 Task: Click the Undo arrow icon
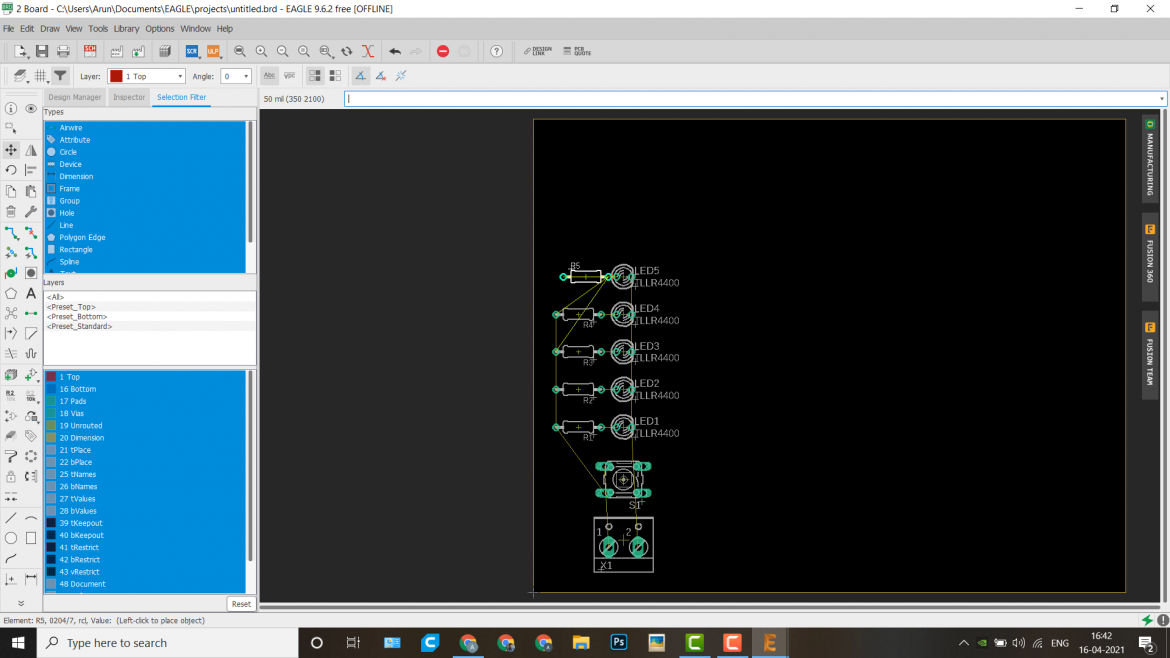395,51
